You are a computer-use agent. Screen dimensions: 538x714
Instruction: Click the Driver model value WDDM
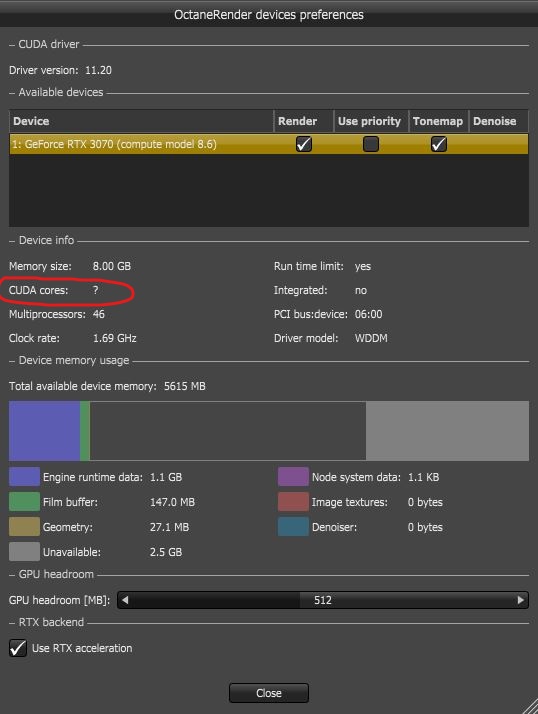[371, 338]
